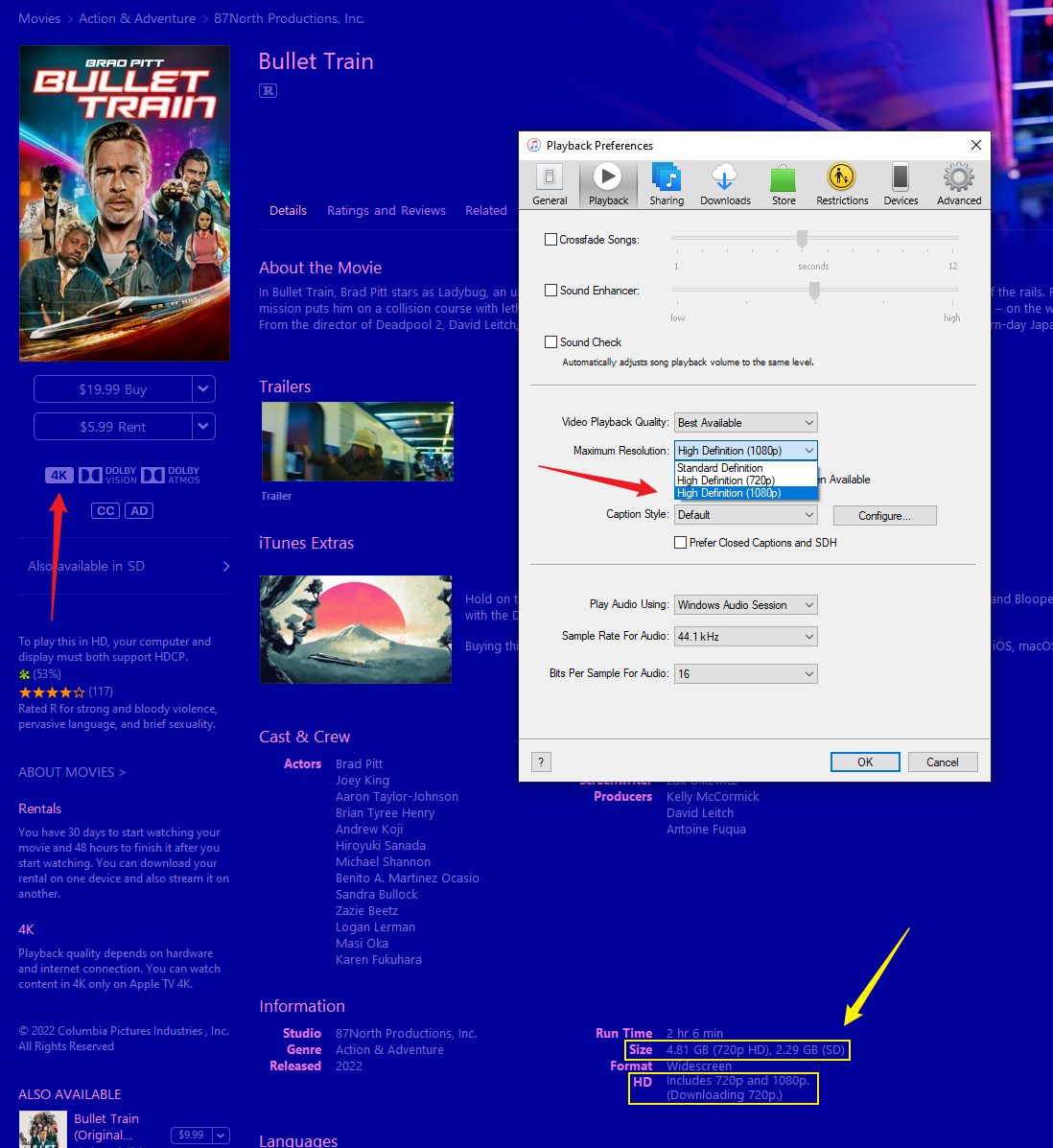Image resolution: width=1053 pixels, height=1148 pixels.
Task: Open Bits Per Sample For Audio dropdown
Action: click(x=745, y=673)
